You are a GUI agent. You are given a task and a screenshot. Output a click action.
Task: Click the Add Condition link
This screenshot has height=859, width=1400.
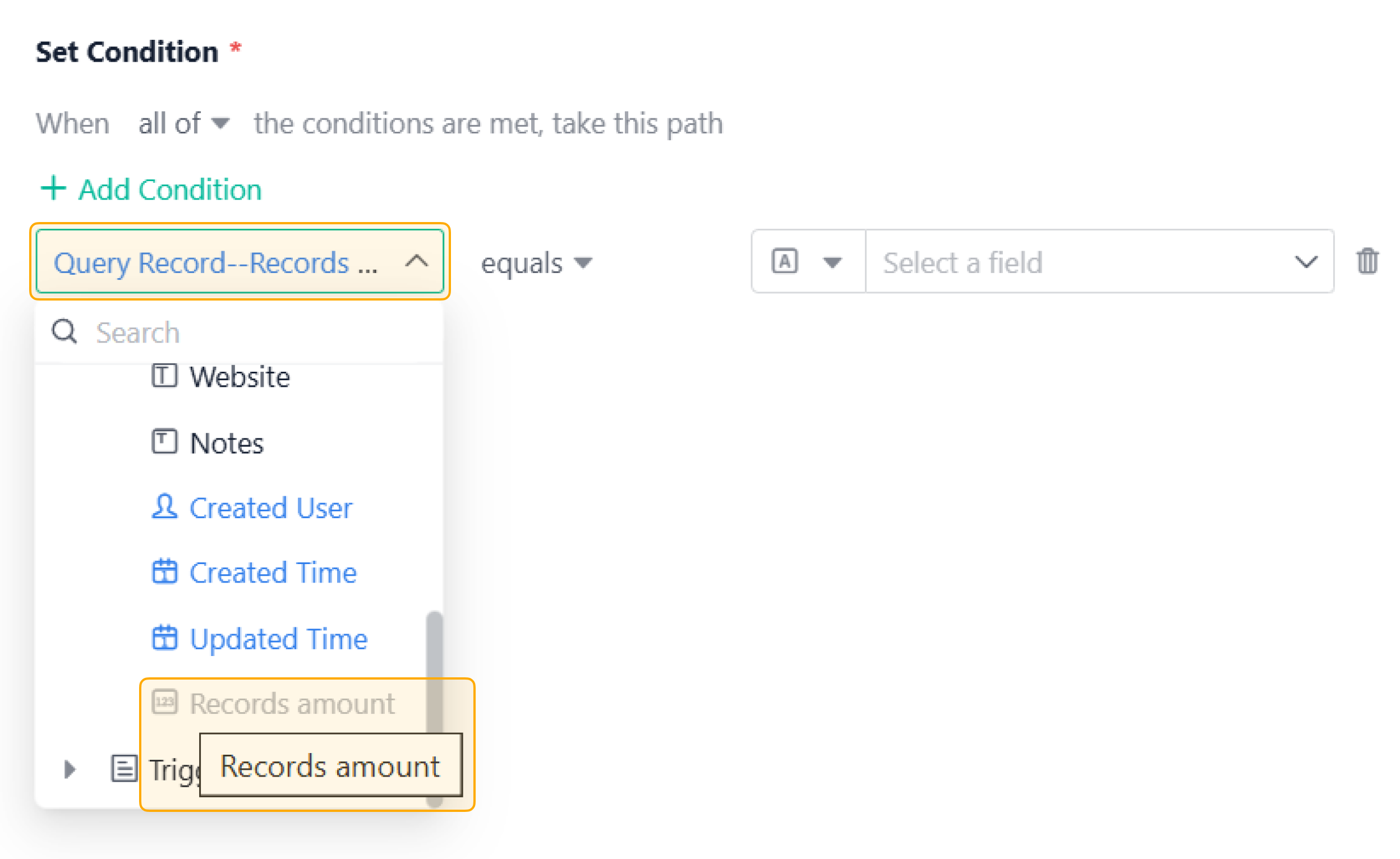tap(151, 189)
